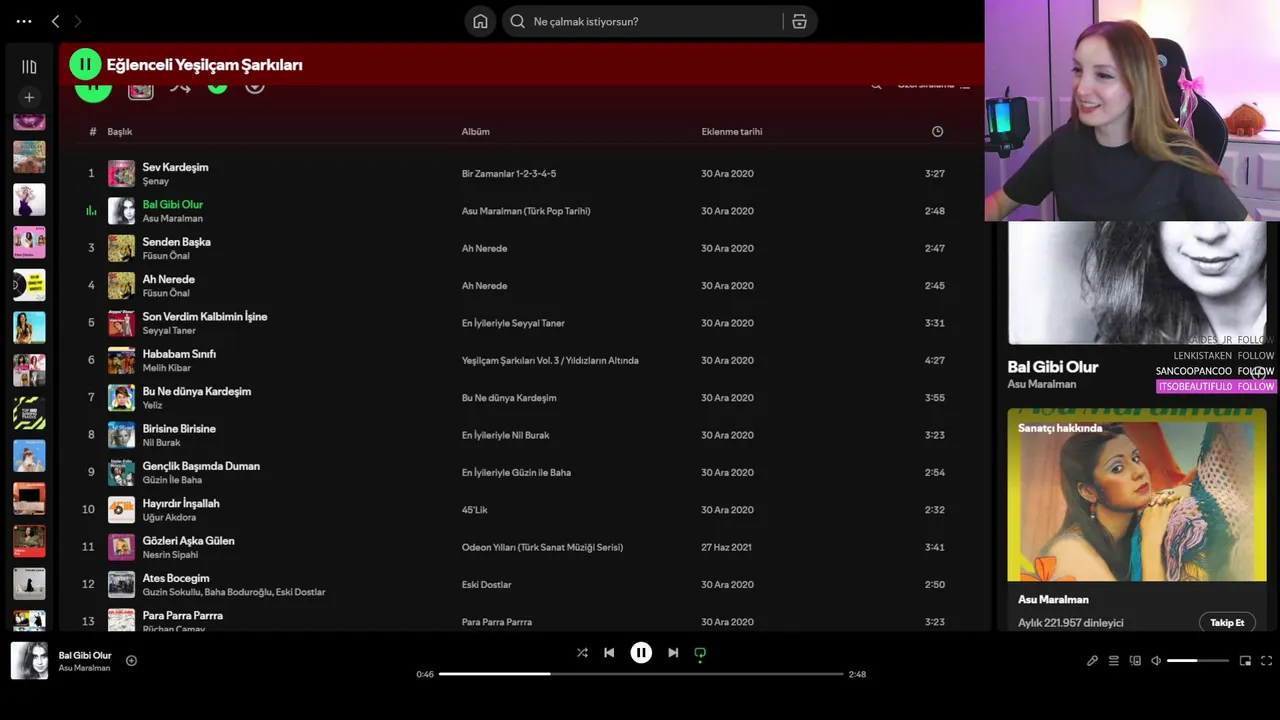
Task: Enter fullscreen mode icon
Action: click(x=1266, y=661)
